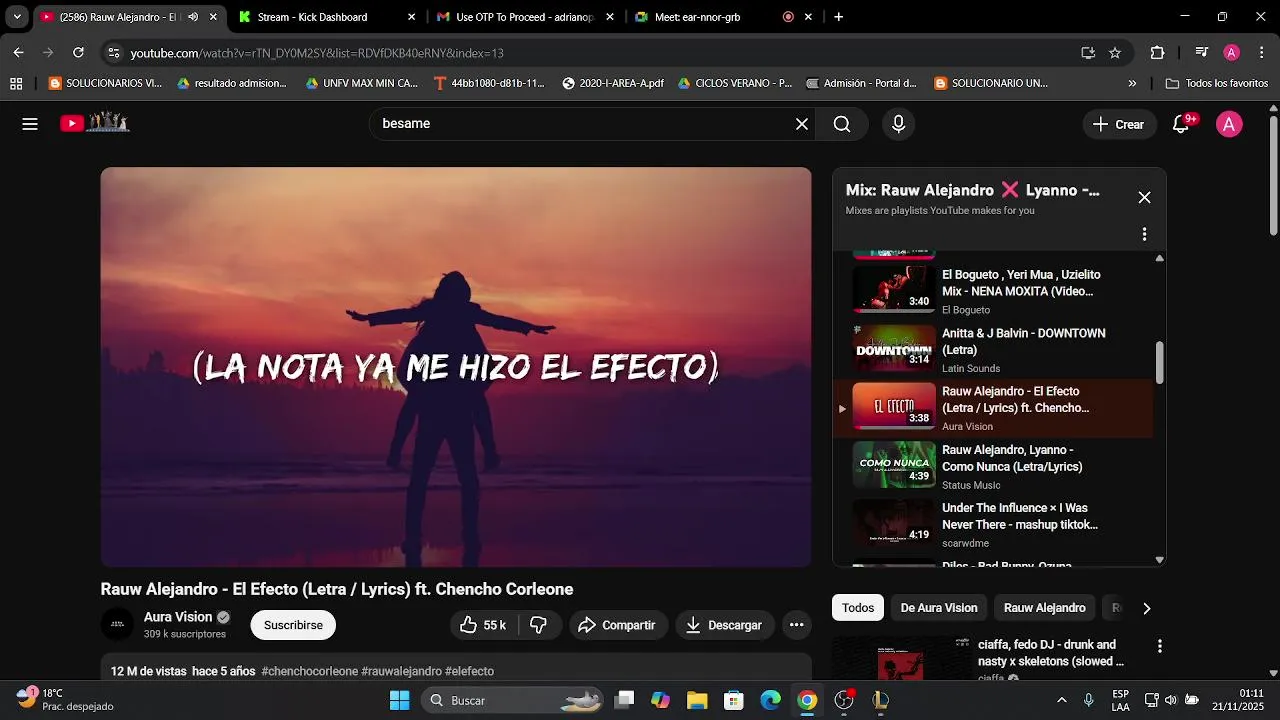Image resolution: width=1280 pixels, height=720 pixels.
Task: Switch to Use OTP To Proceed Gmail tab
Action: [x=524, y=17]
